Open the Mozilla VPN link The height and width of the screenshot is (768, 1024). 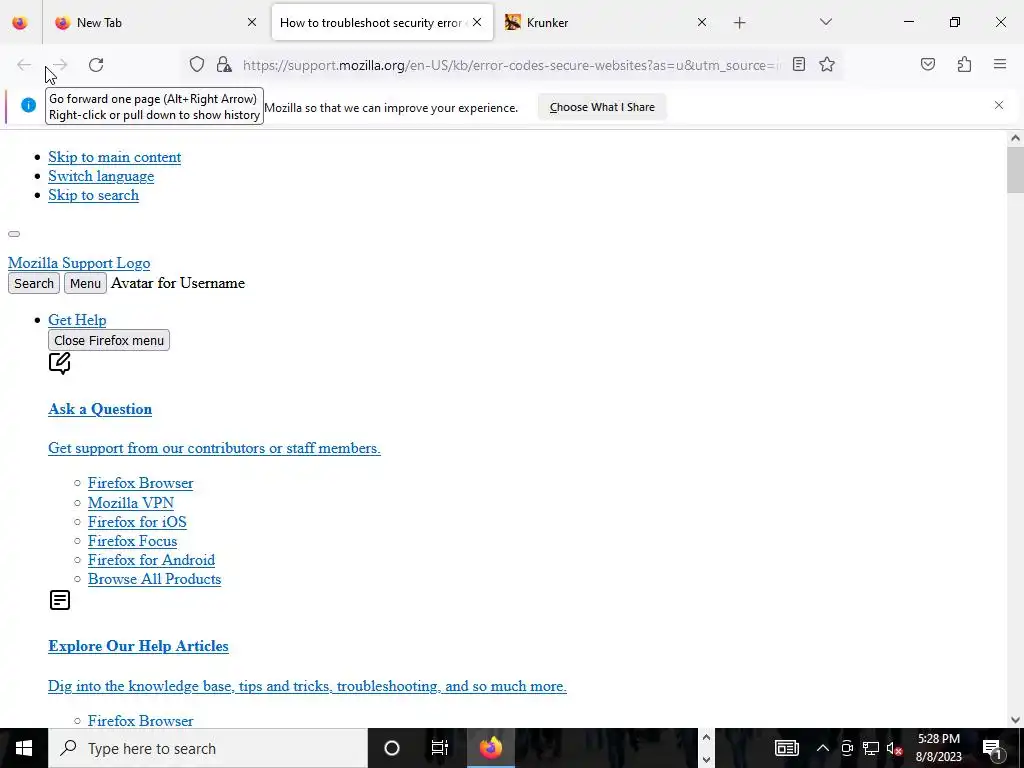point(131,503)
